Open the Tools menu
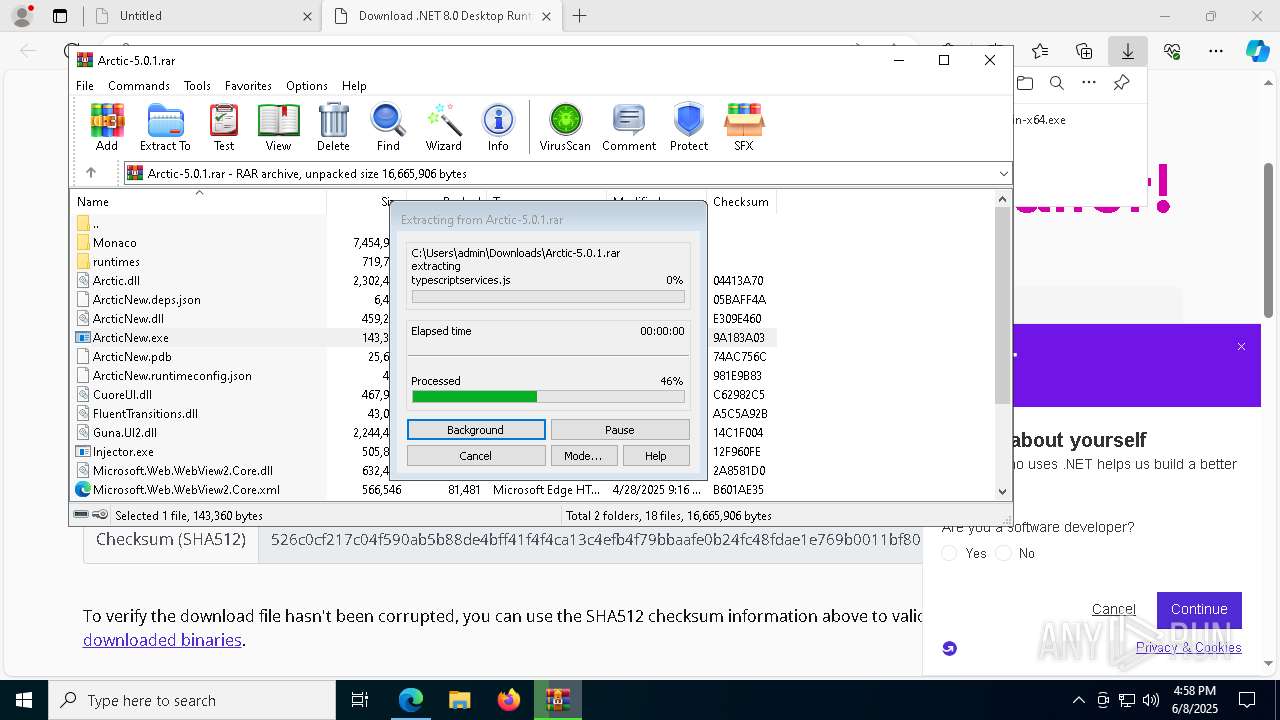 [197, 86]
